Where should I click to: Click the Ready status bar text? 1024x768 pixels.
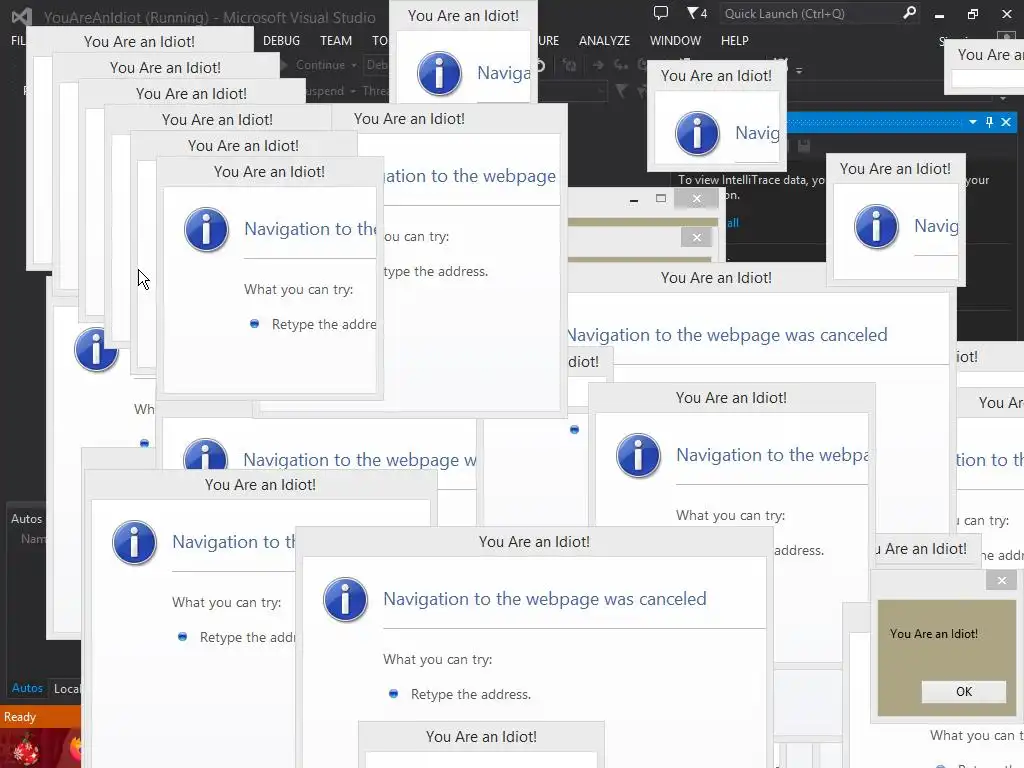coord(20,717)
